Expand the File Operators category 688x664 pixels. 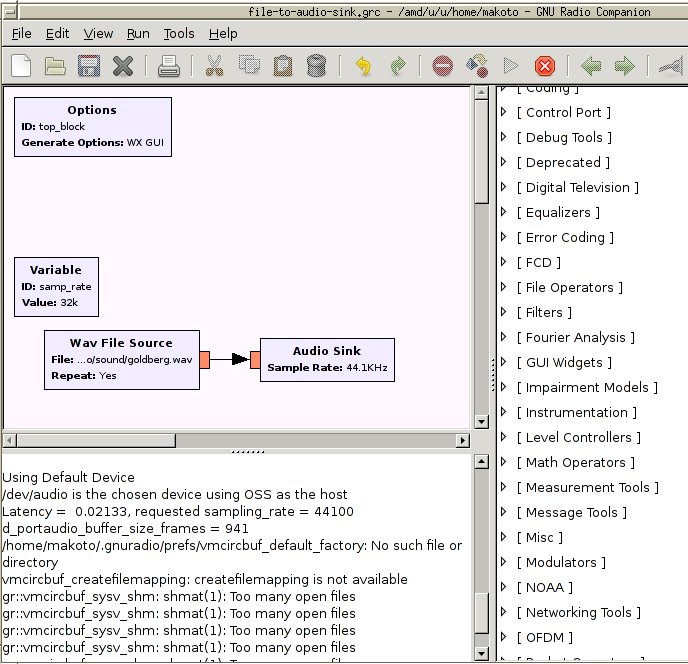point(504,287)
